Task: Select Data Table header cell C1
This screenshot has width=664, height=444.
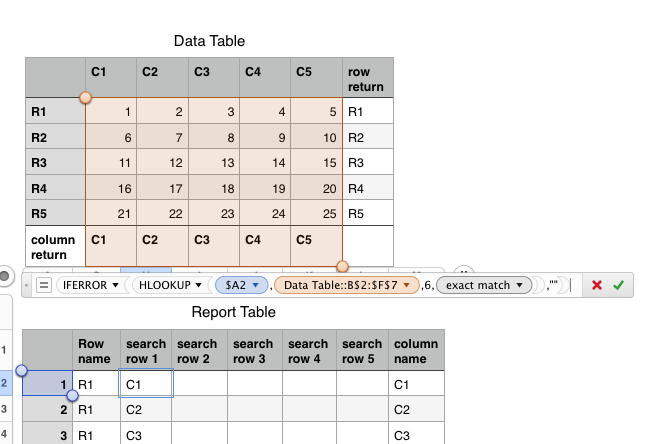Action: (111, 78)
